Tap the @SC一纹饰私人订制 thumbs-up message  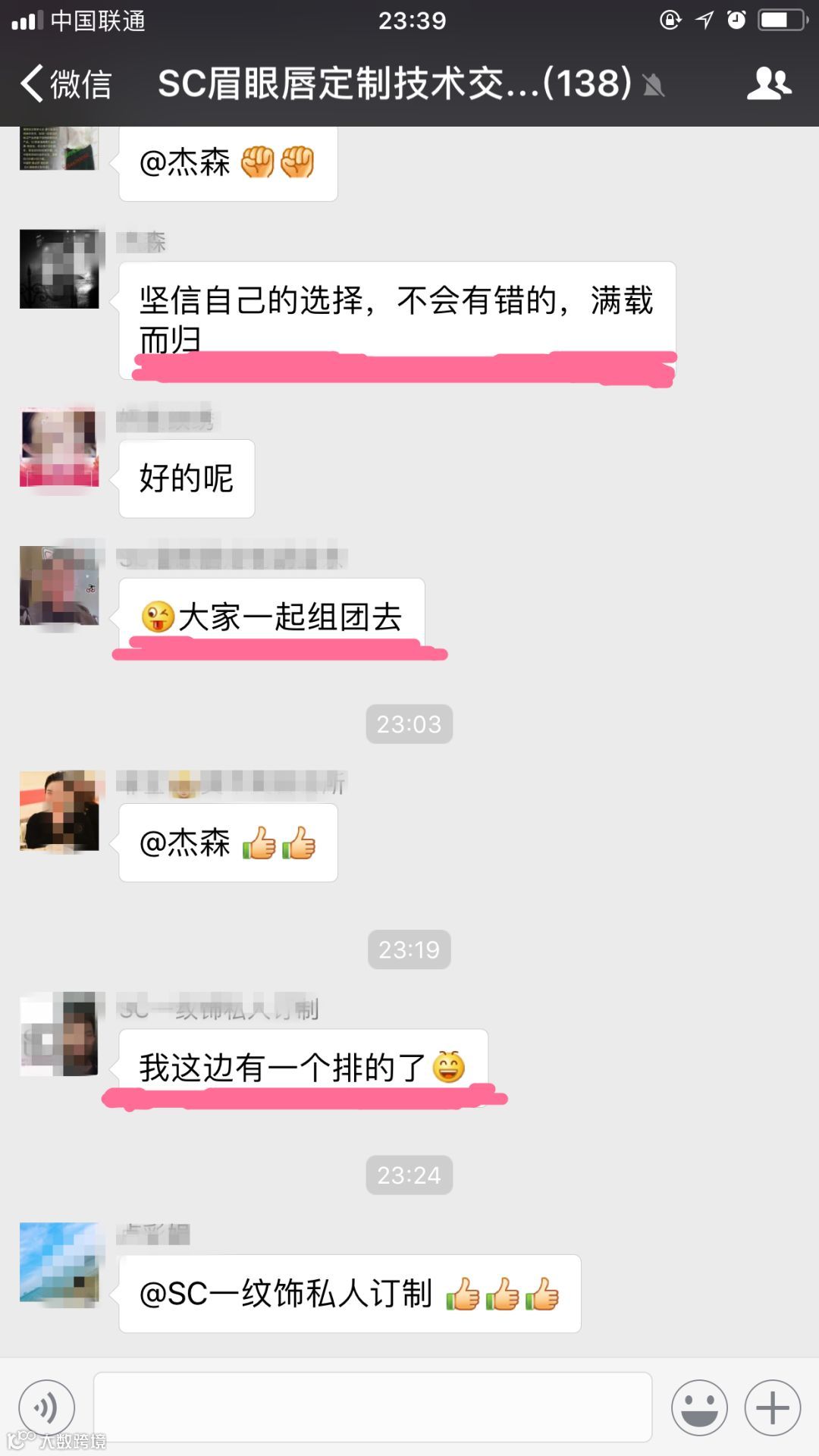click(x=350, y=1294)
